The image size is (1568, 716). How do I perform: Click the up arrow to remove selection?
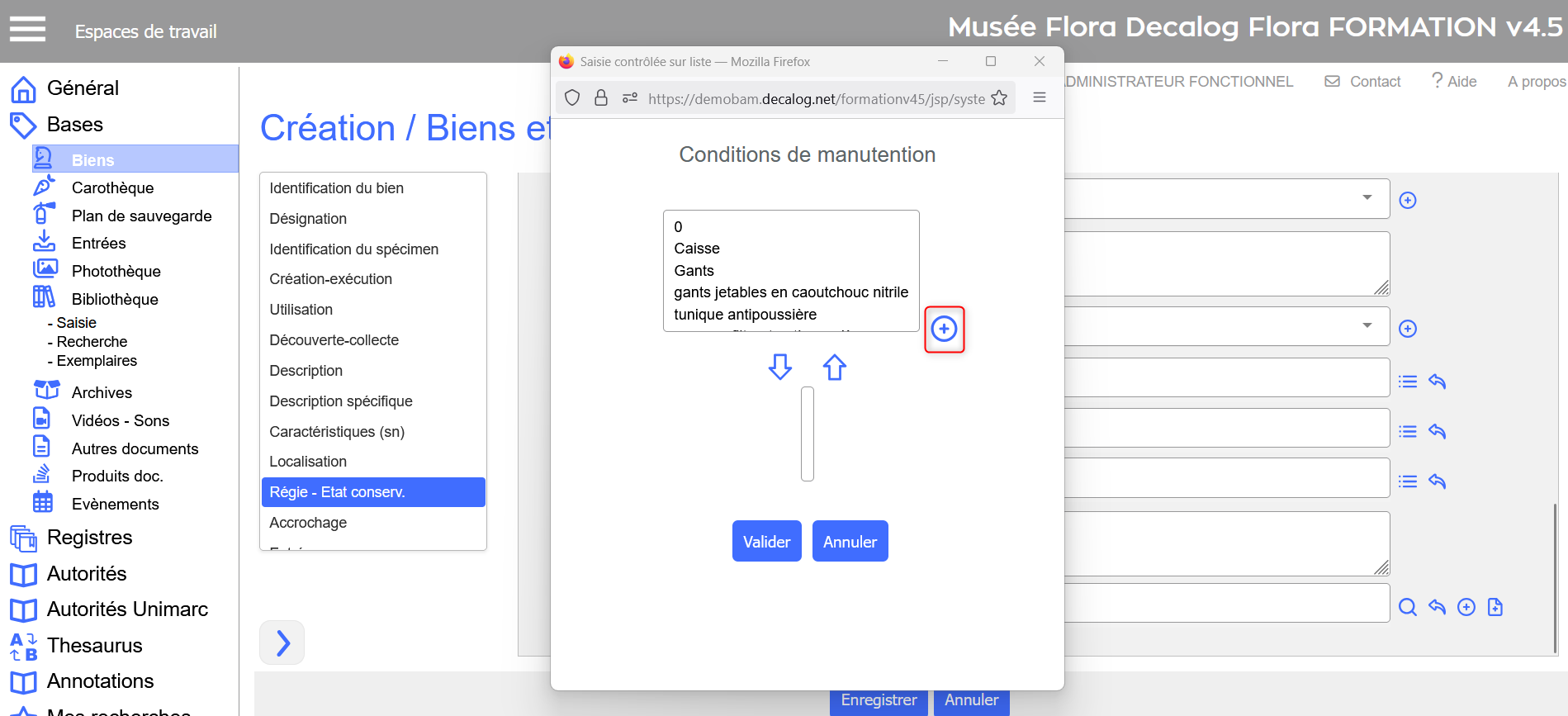[x=834, y=367]
